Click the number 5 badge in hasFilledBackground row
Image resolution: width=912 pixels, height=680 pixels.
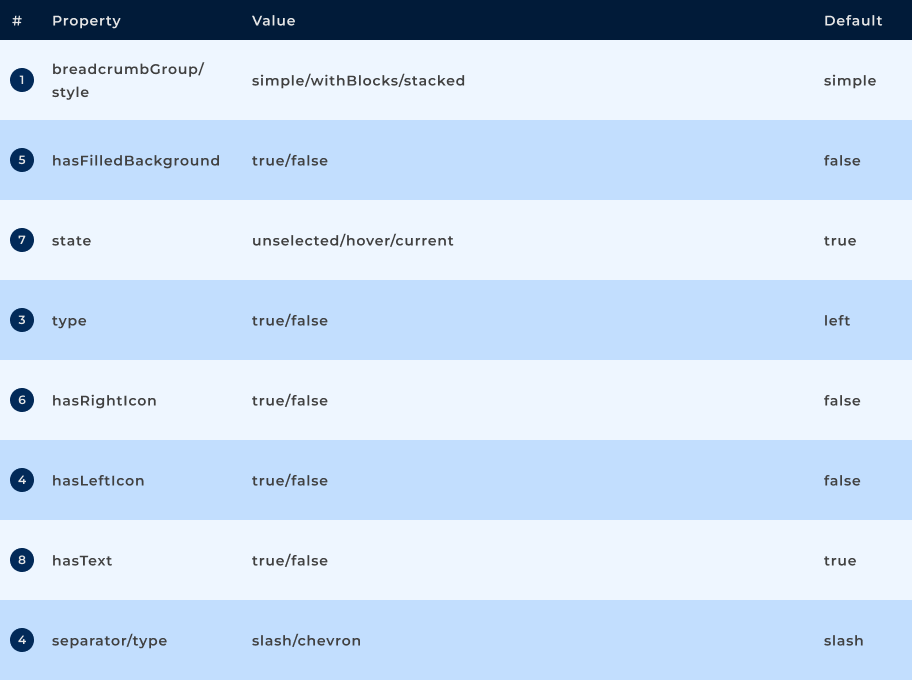coord(22,160)
